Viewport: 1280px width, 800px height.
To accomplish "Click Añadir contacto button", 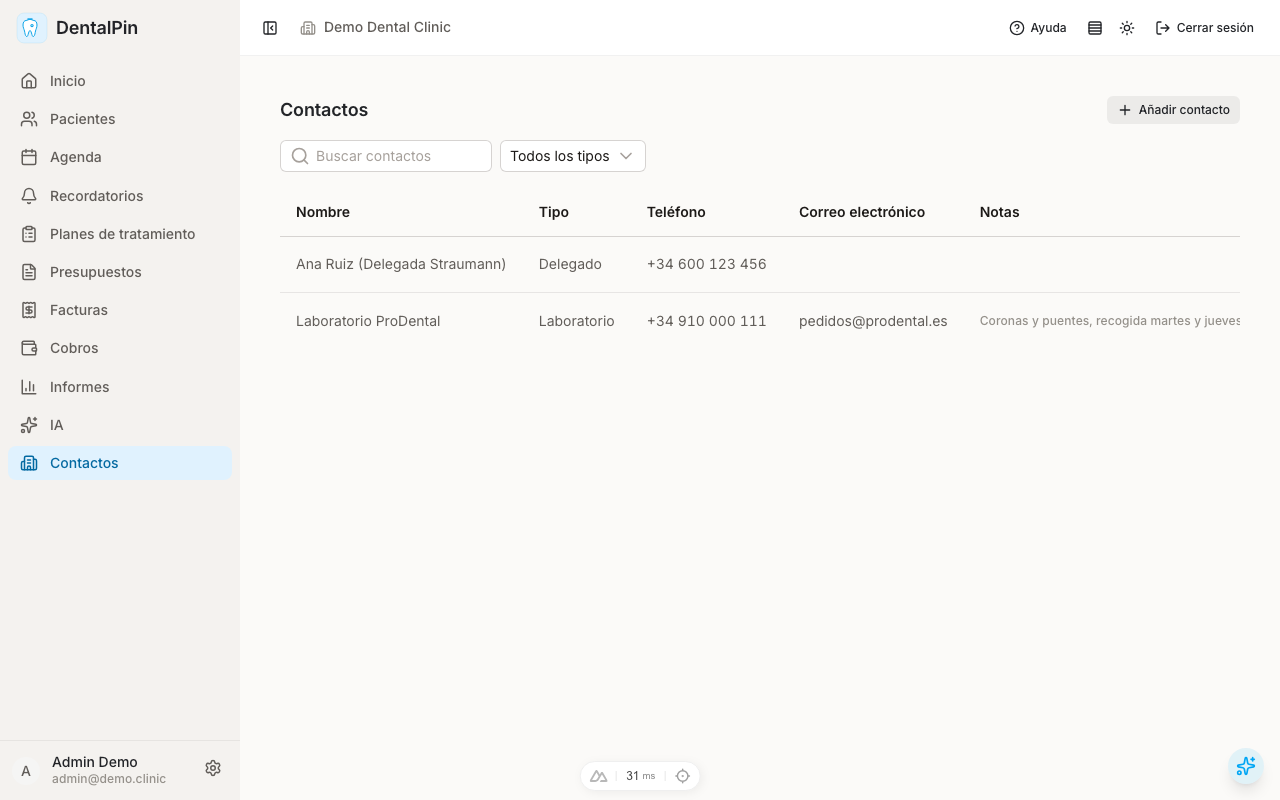I will pos(1173,110).
